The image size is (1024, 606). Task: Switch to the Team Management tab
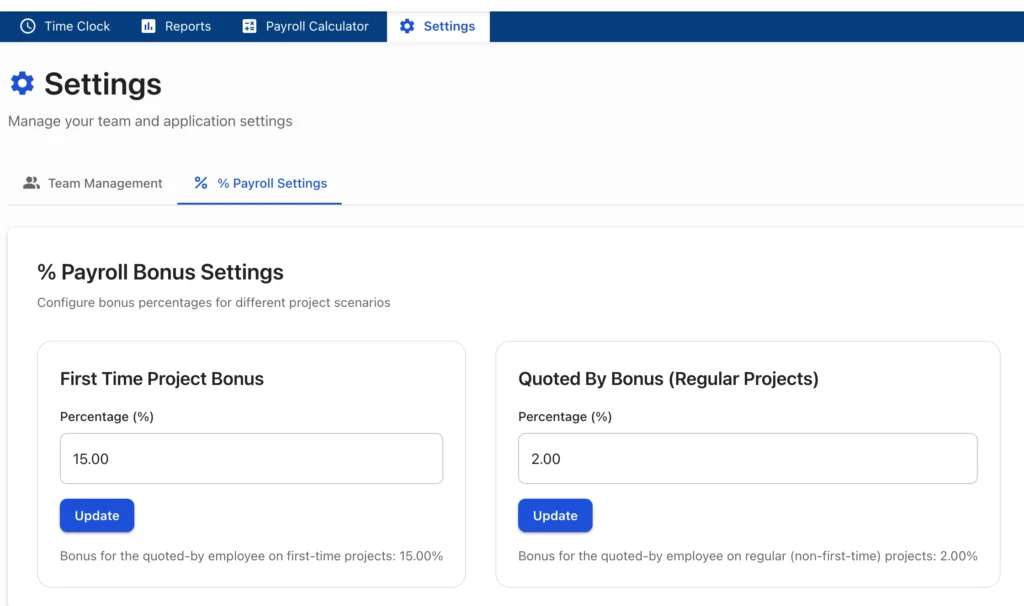pyautogui.click(x=90, y=183)
